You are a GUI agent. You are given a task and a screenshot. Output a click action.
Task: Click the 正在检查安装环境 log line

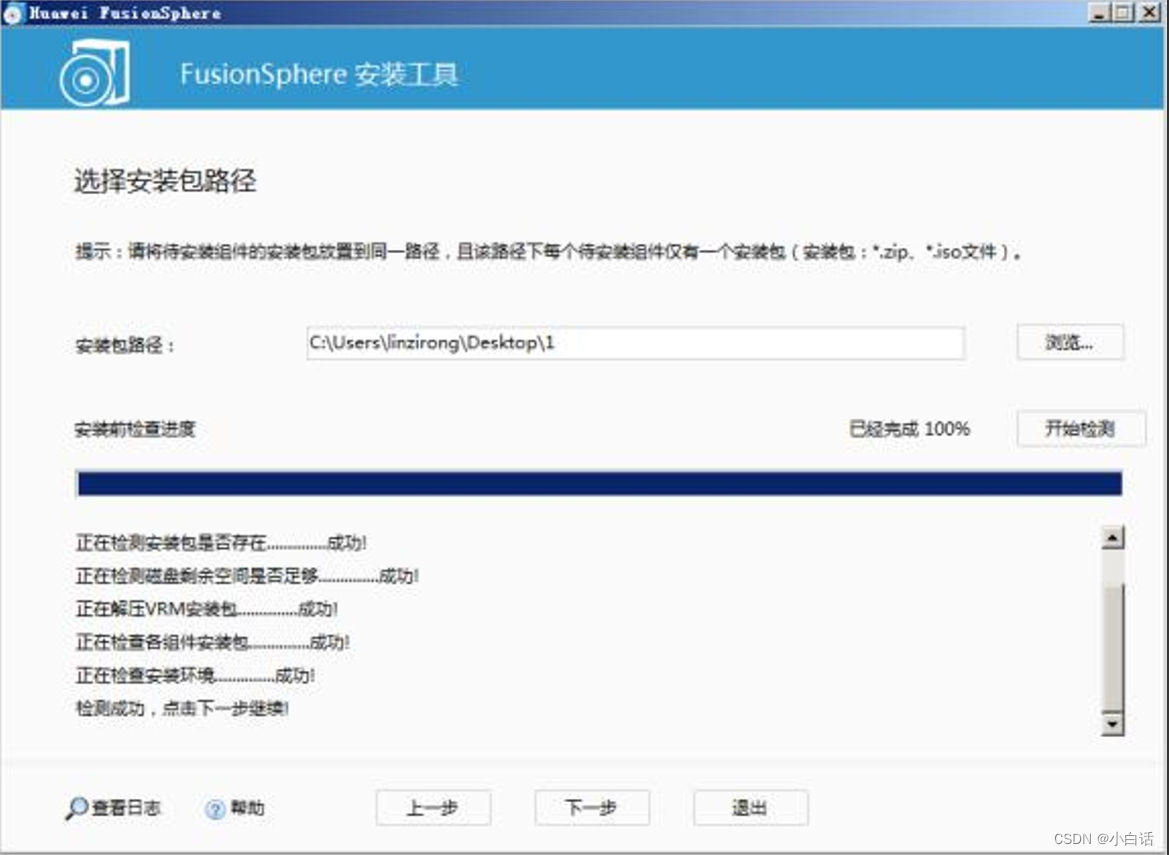coord(195,675)
